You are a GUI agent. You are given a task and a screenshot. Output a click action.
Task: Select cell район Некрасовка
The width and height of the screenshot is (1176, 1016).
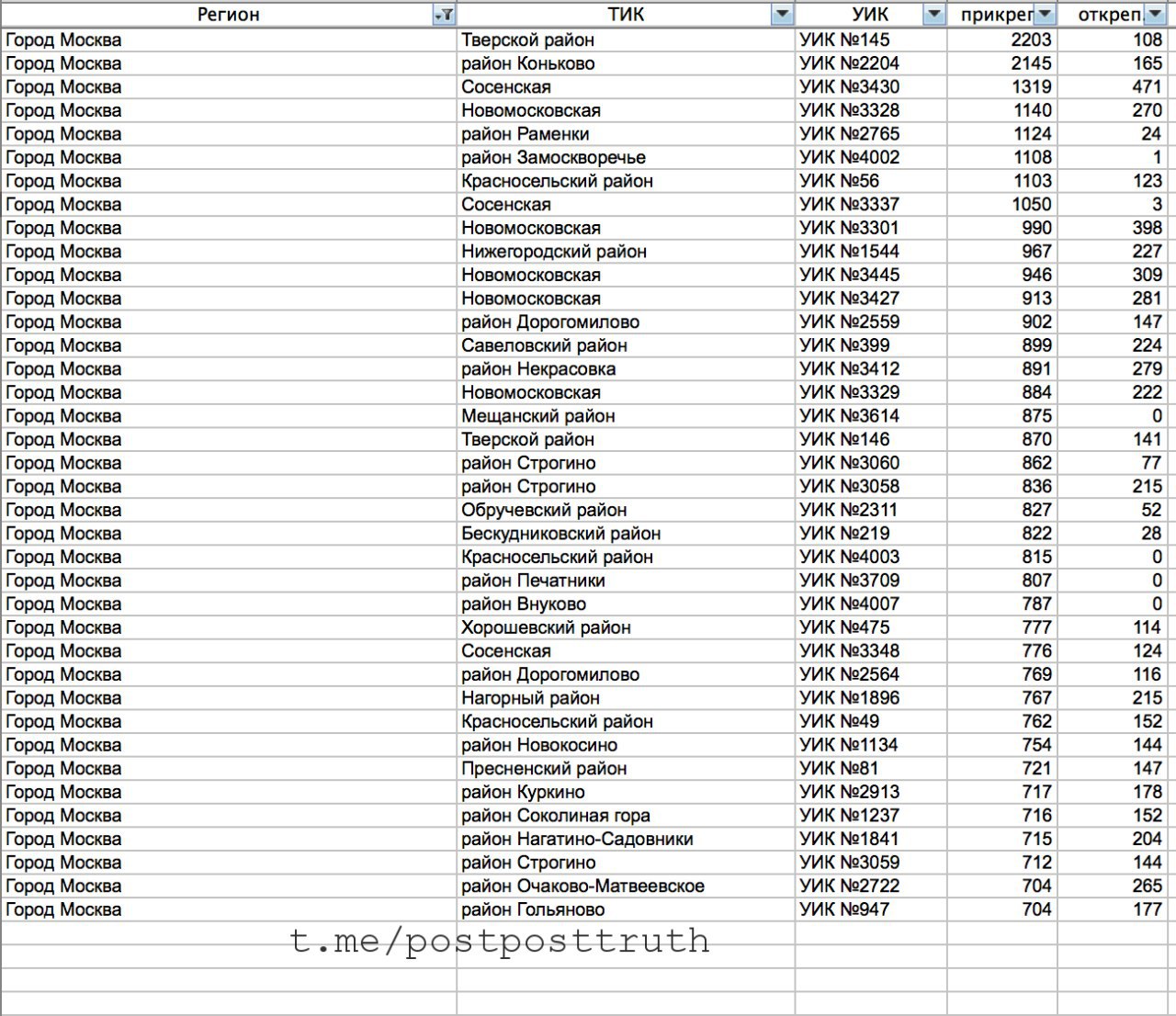[626, 368]
